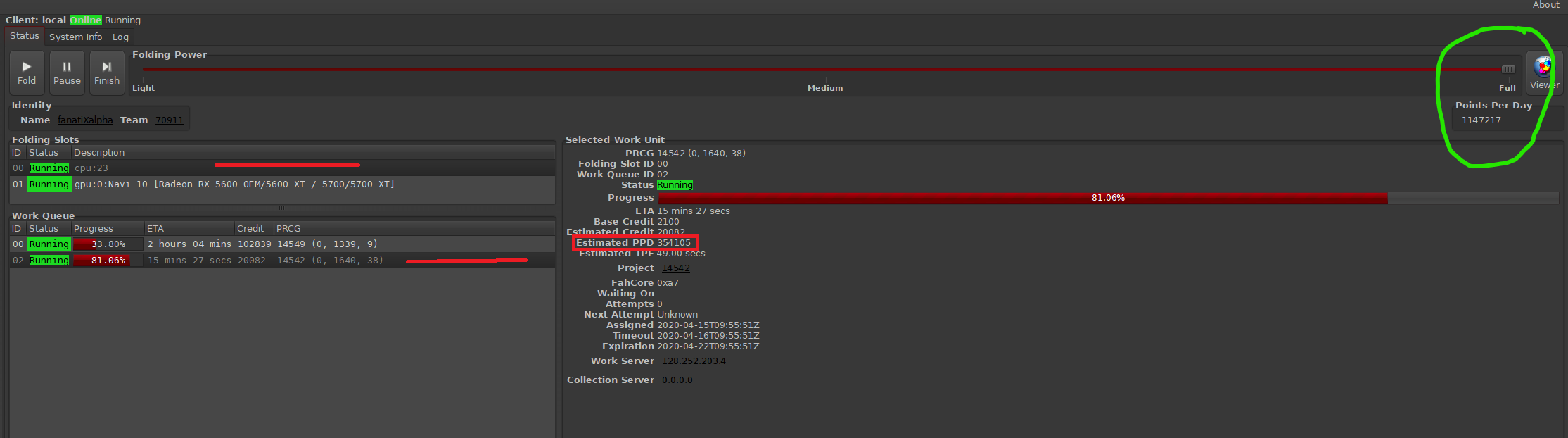Viewport: 1568px width, 438px height.
Task: Select work queue row with 33.80% progress
Action: [x=282, y=244]
